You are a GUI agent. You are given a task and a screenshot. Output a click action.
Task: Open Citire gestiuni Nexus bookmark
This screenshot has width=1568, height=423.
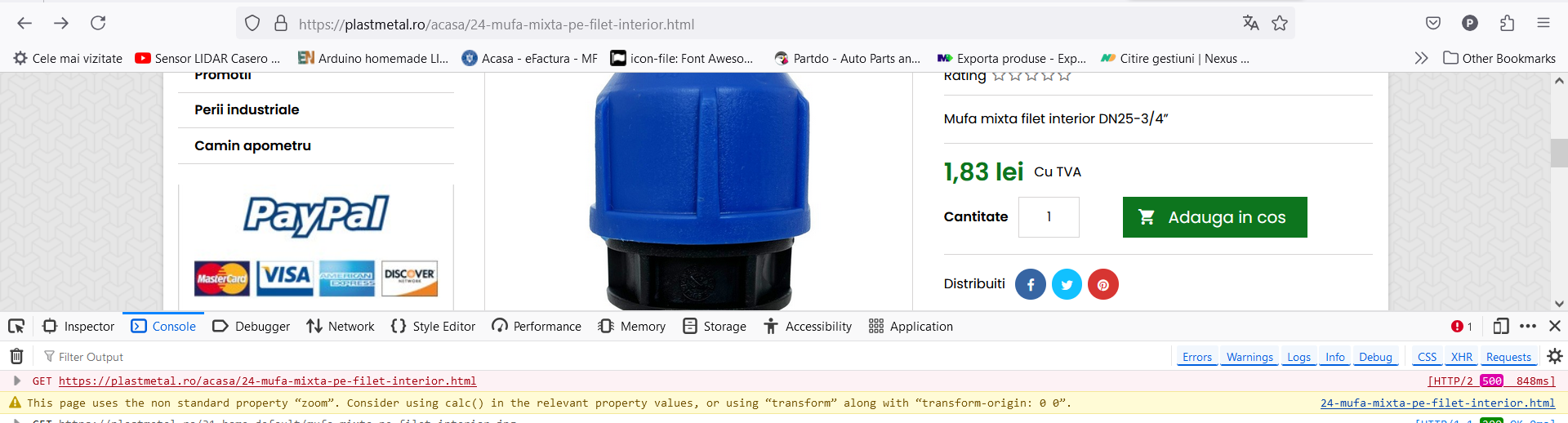point(1174,58)
